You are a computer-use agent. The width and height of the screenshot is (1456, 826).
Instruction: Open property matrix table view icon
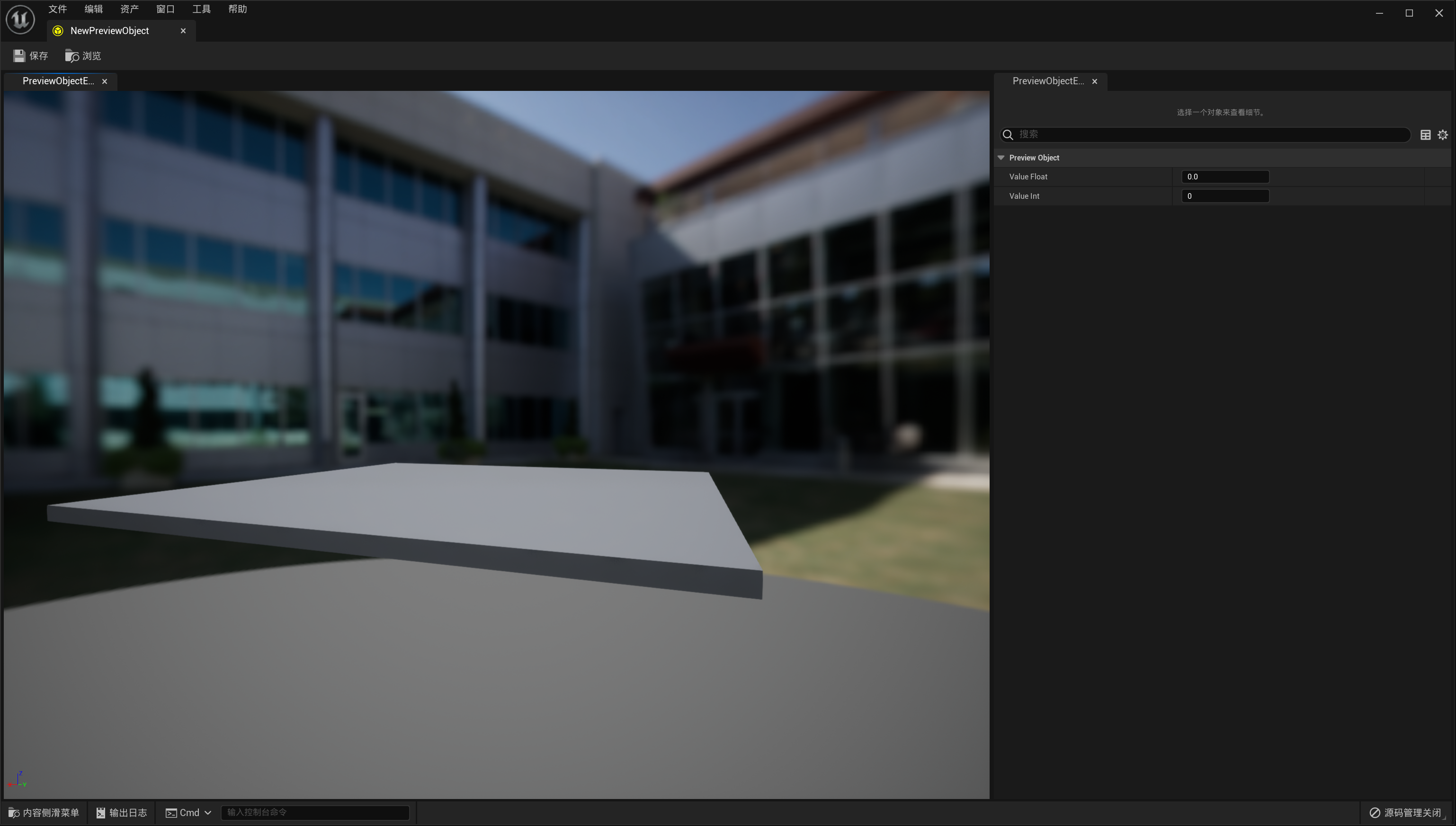[x=1425, y=134]
